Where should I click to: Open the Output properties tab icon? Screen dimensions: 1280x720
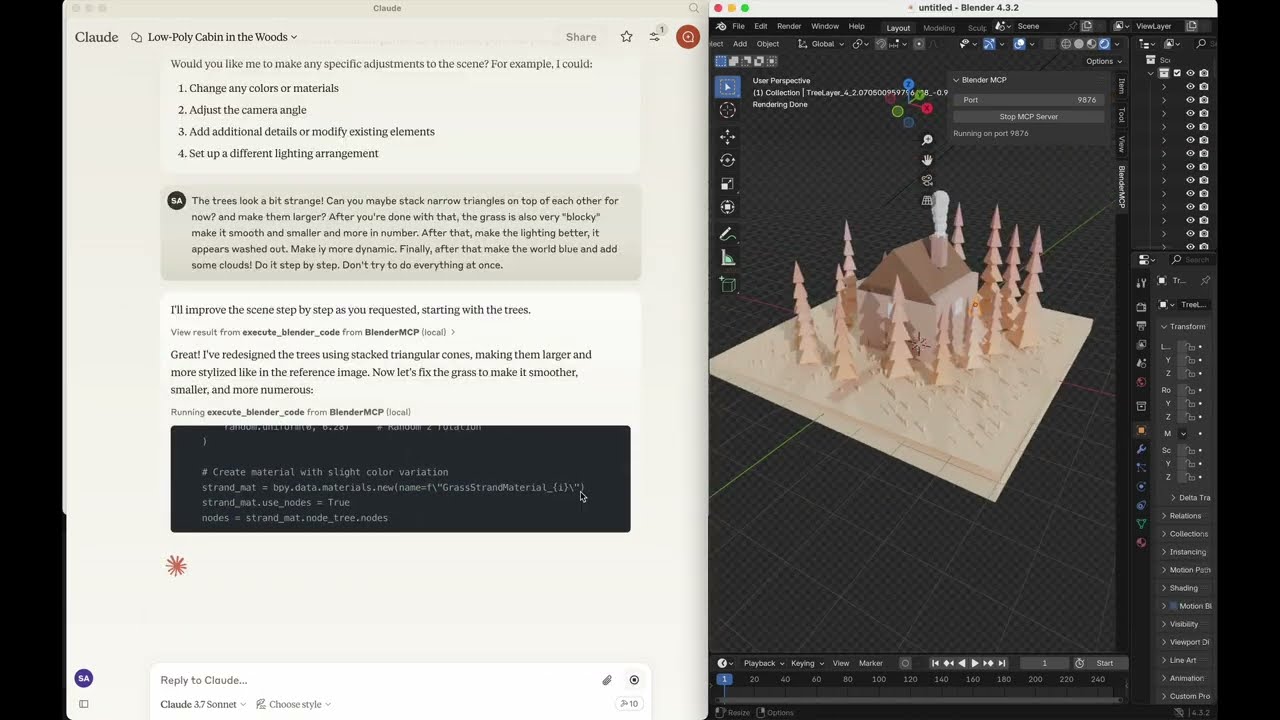tap(1141, 326)
